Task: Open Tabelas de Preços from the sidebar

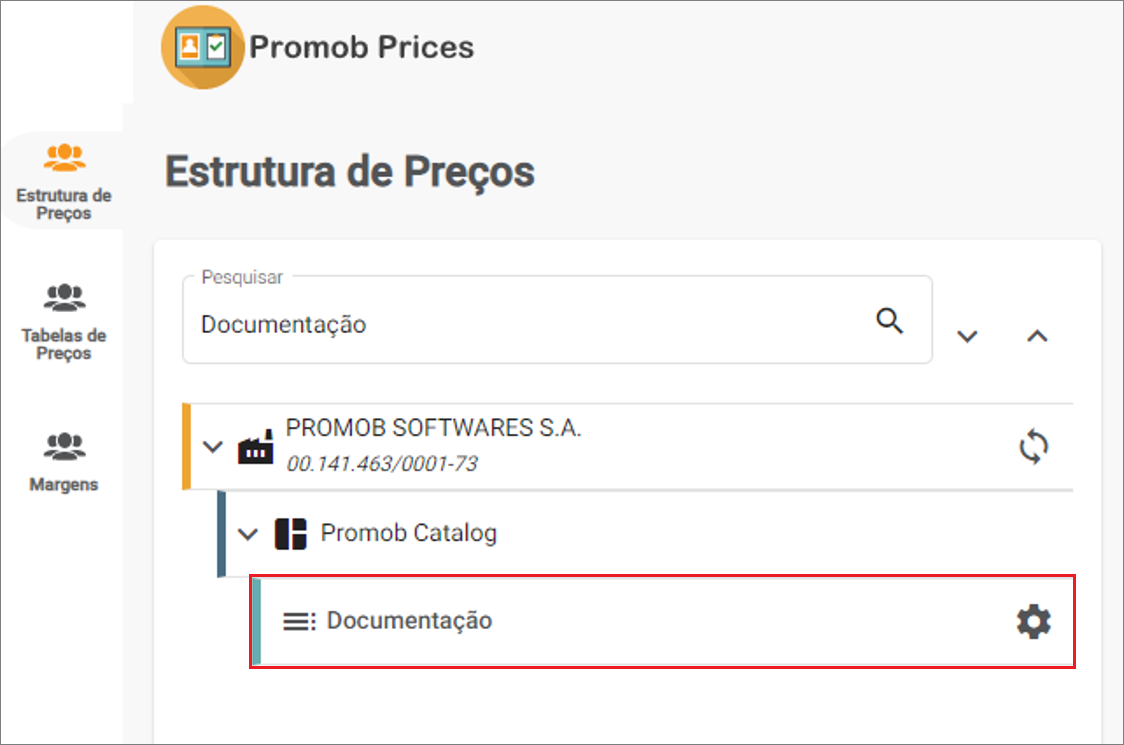Action: click(x=64, y=322)
